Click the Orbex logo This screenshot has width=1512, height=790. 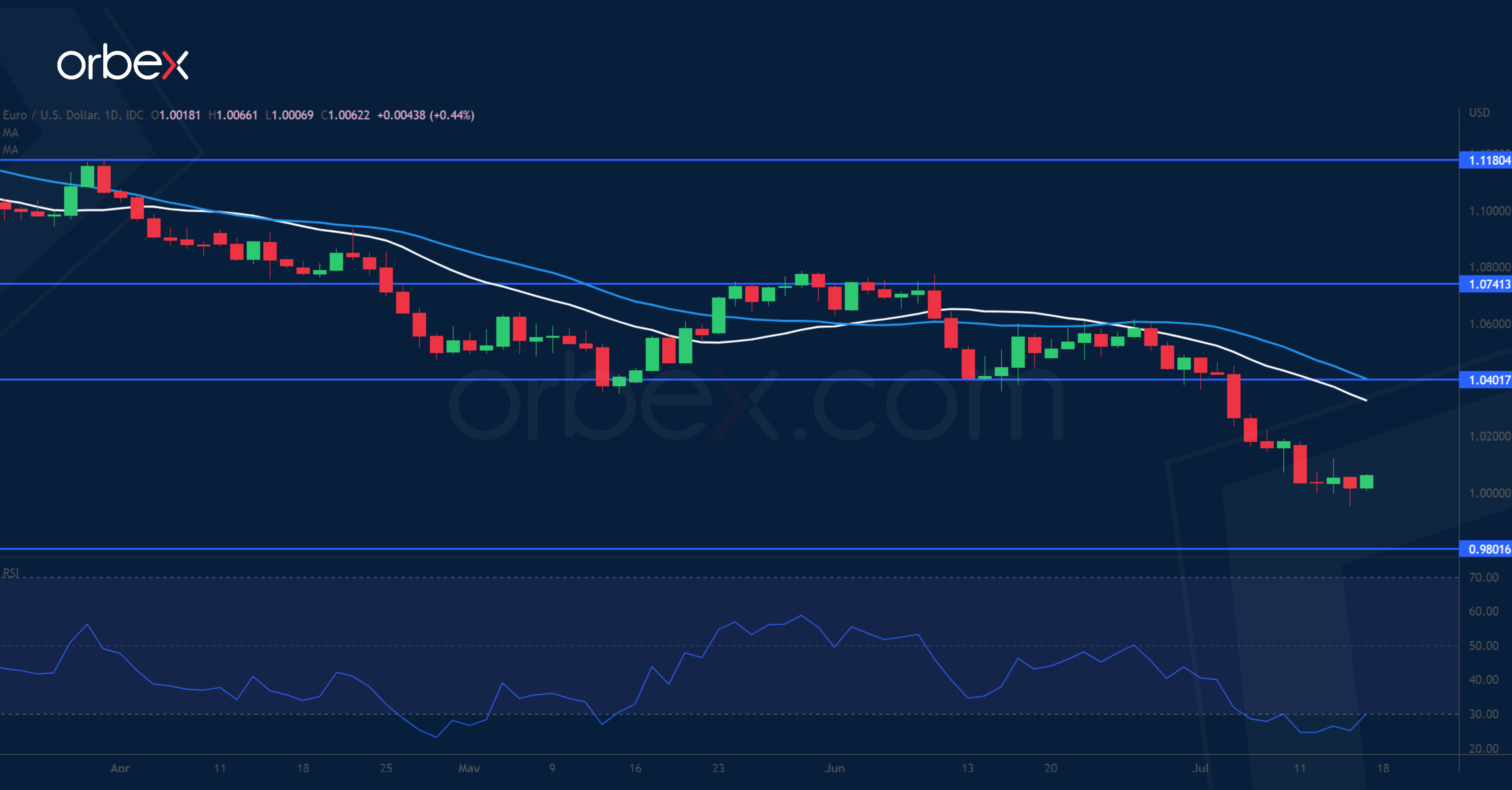pos(122,62)
